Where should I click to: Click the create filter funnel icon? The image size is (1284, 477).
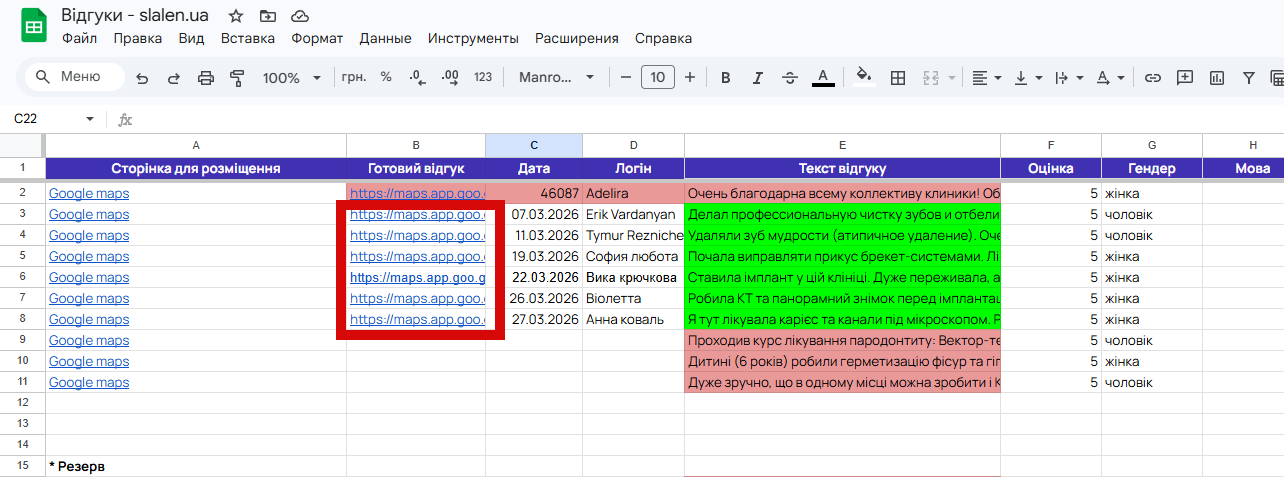click(1249, 77)
